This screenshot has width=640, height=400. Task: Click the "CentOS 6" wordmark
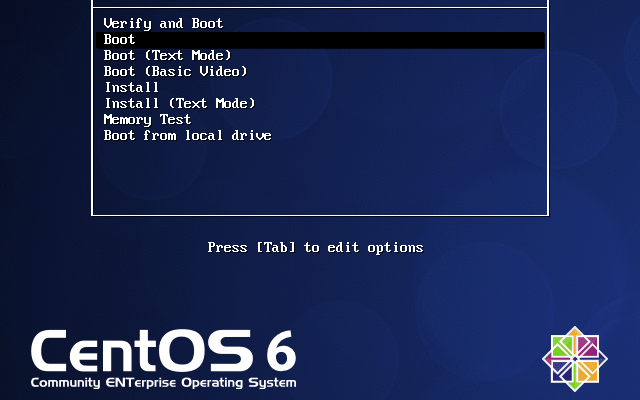pyautogui.click(x=163, y=351)
